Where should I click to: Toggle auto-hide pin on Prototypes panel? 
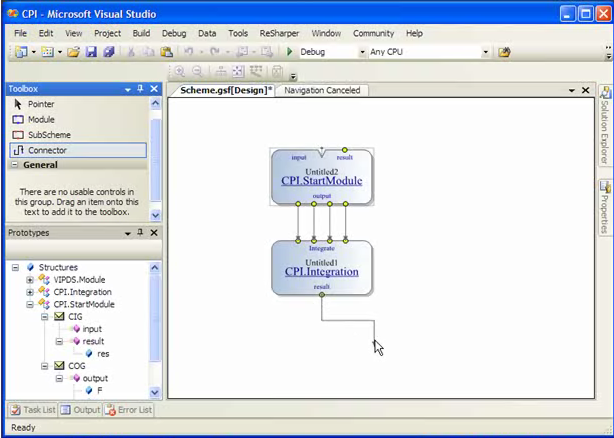click(141, 233)
